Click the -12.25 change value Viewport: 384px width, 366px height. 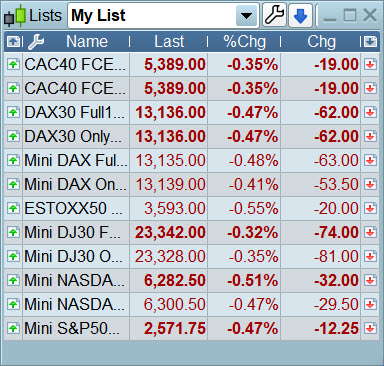(336, 328)
